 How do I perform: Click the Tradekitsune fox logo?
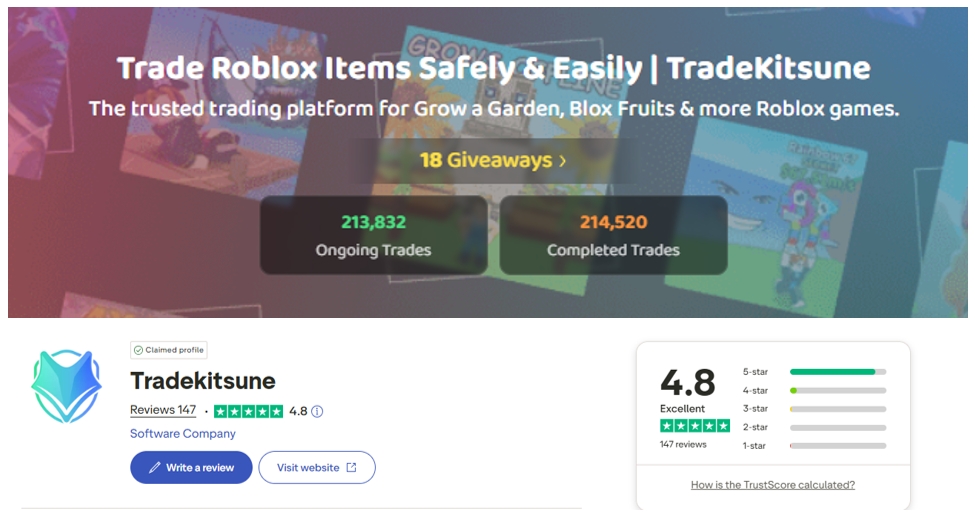click(67, 385)
